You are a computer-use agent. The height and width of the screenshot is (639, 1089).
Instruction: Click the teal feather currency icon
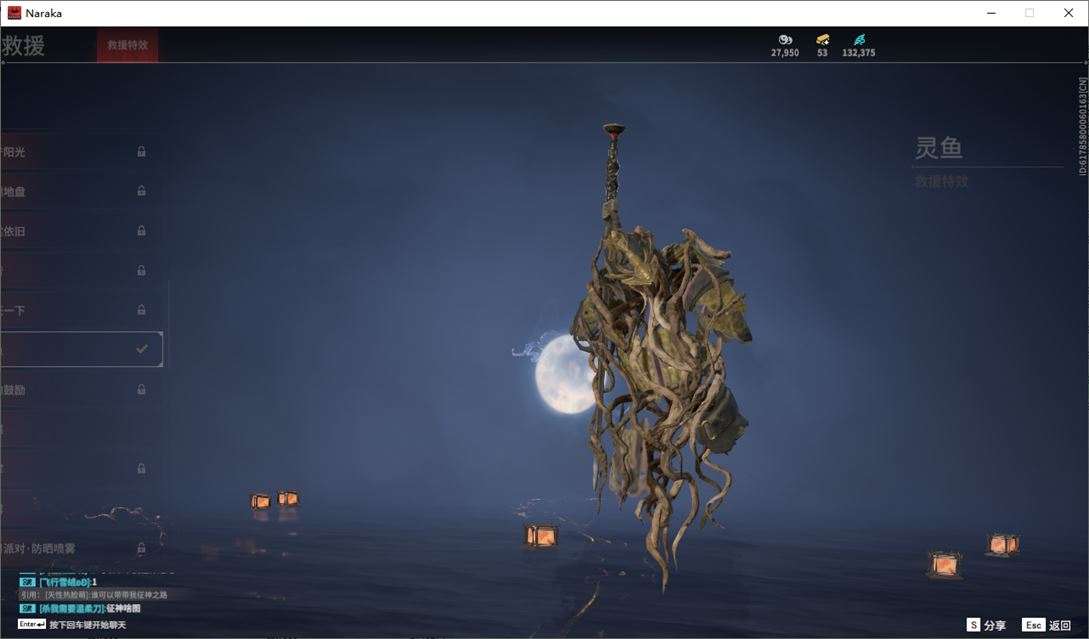(859, 40)
